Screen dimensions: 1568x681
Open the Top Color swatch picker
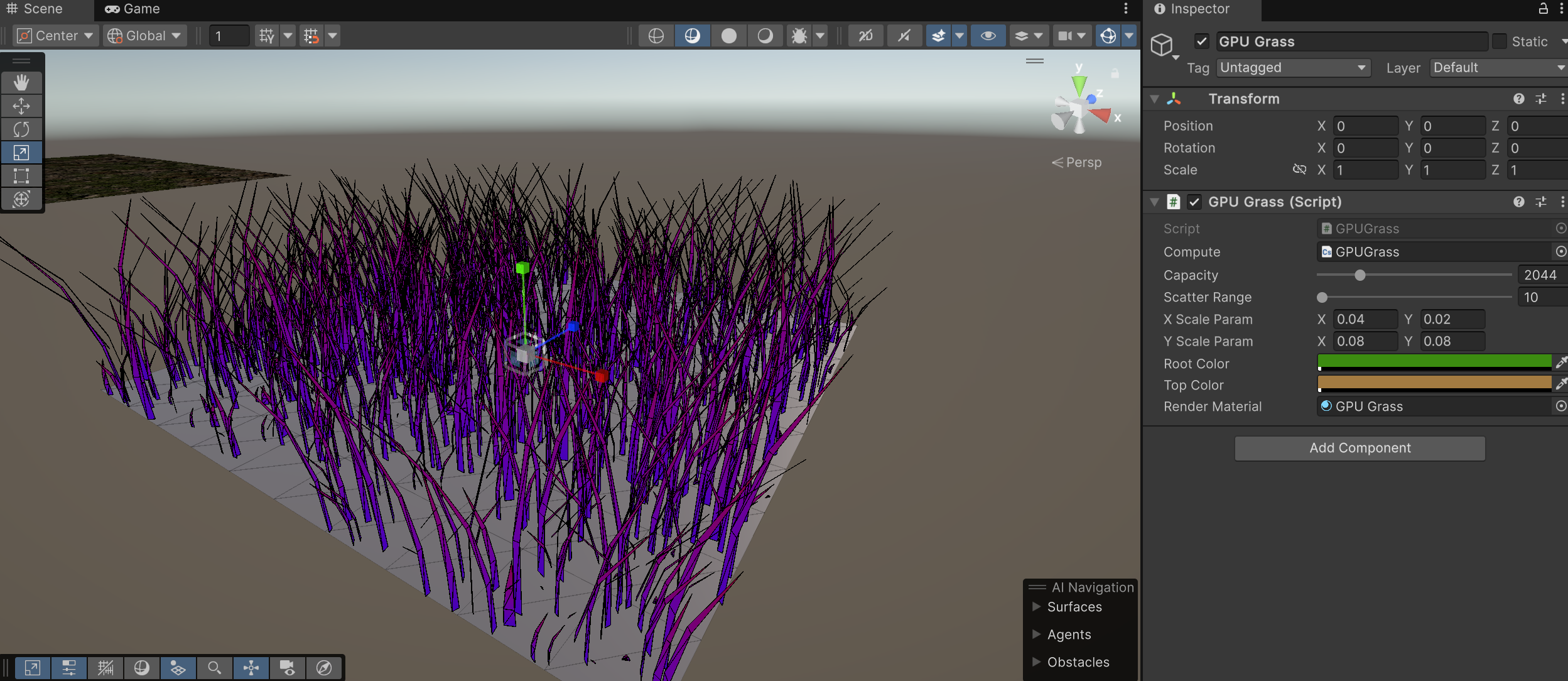click(1434, 383)
